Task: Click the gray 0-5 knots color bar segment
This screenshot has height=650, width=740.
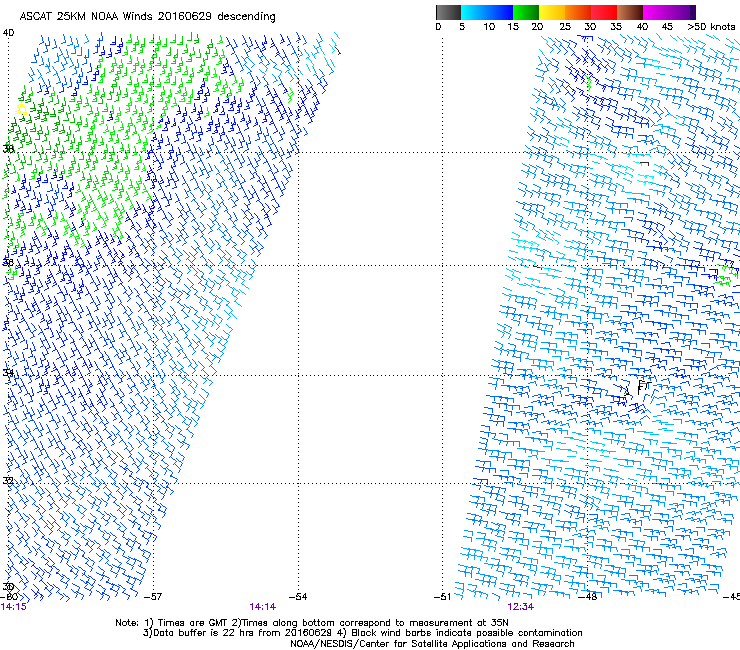Action: click(x=448, y=12)
